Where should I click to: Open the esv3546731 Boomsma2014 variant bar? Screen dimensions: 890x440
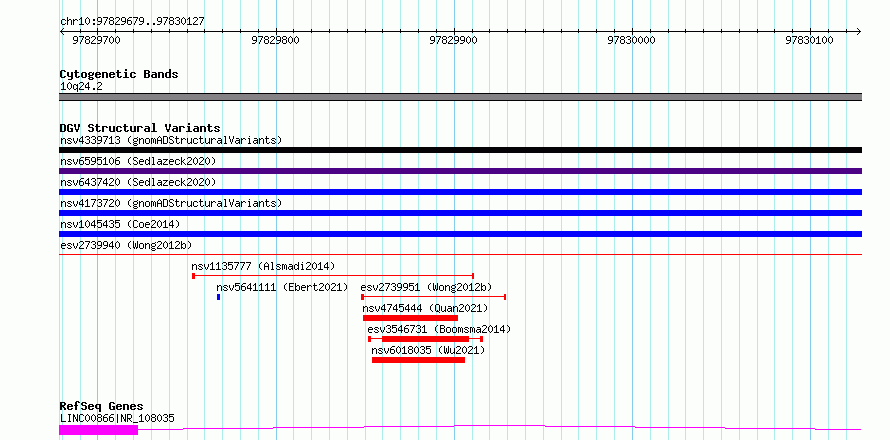click(x=425, y=339)
